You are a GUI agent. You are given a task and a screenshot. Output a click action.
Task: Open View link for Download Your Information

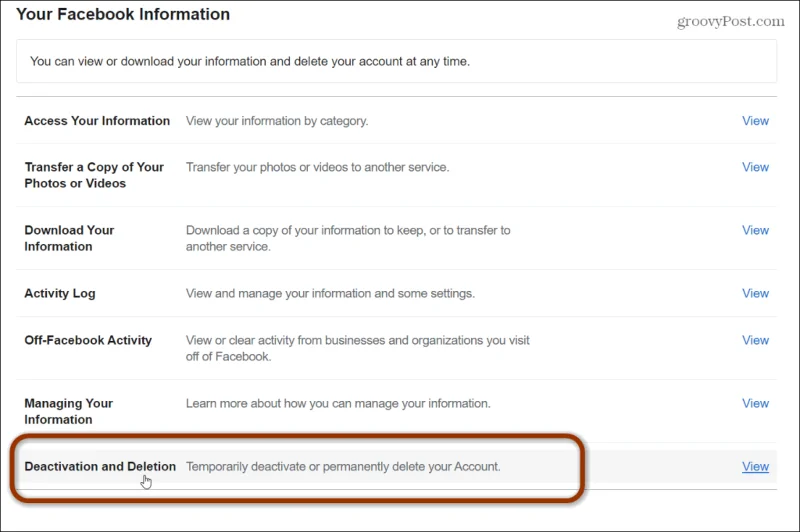pyautogui.click(x=755, y=231)
